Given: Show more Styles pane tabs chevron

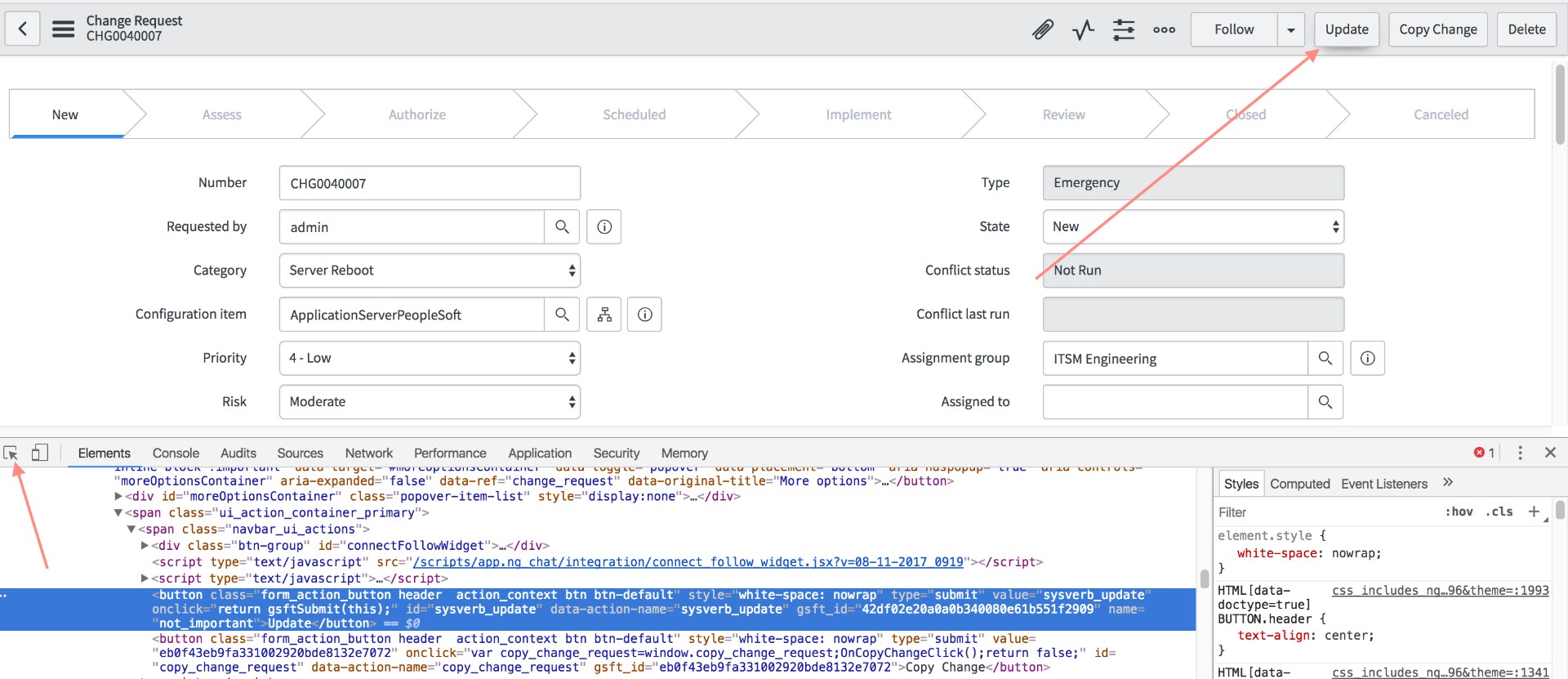Looking at the screenshot, I should click(x=1448, y=483).
